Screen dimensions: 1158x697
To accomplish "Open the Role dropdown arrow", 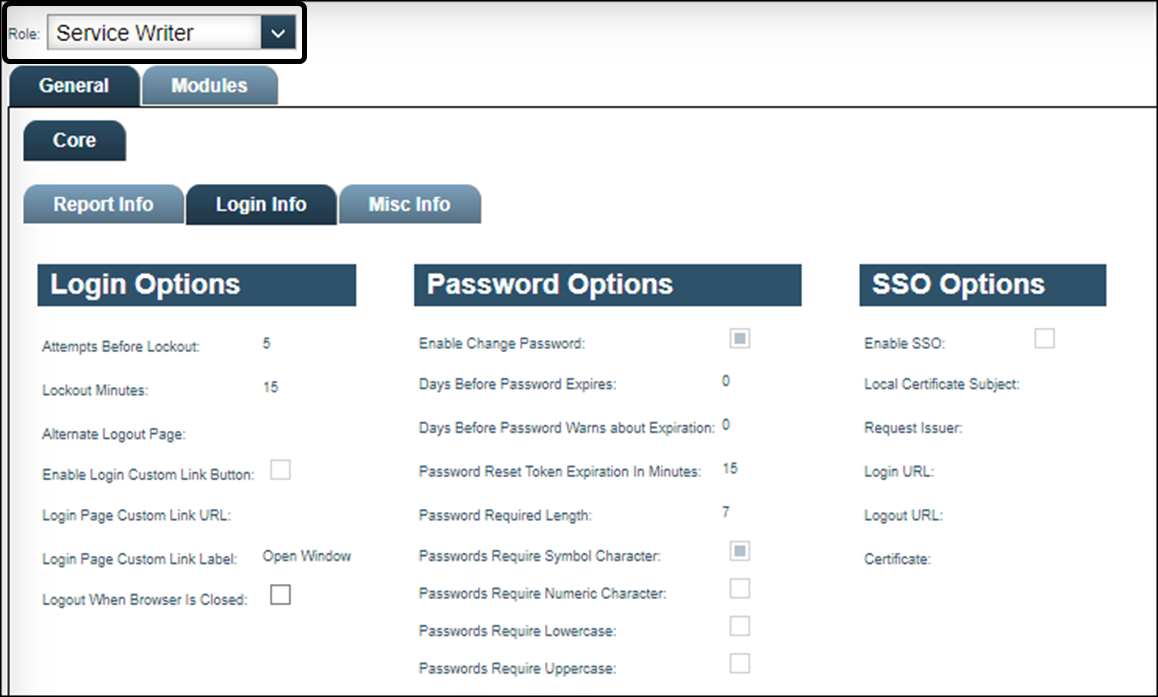I will [x=277, y=33].
